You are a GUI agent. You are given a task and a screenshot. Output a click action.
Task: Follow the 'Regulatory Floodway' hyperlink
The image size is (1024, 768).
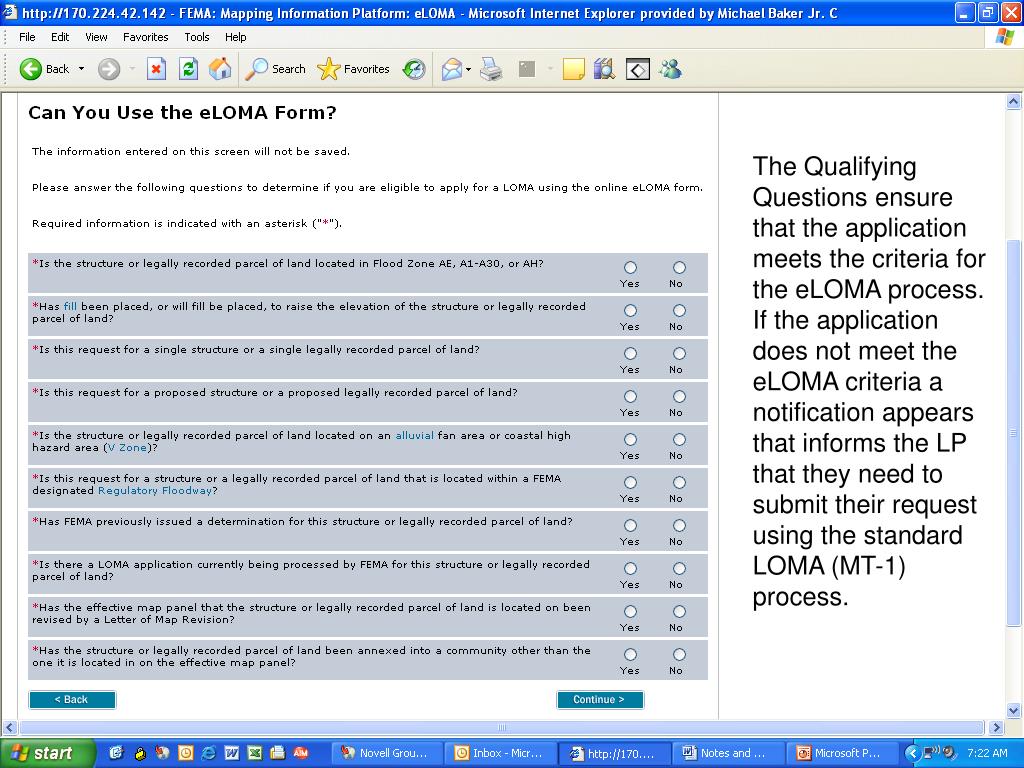pyautogui.click(x=155, y=491)
